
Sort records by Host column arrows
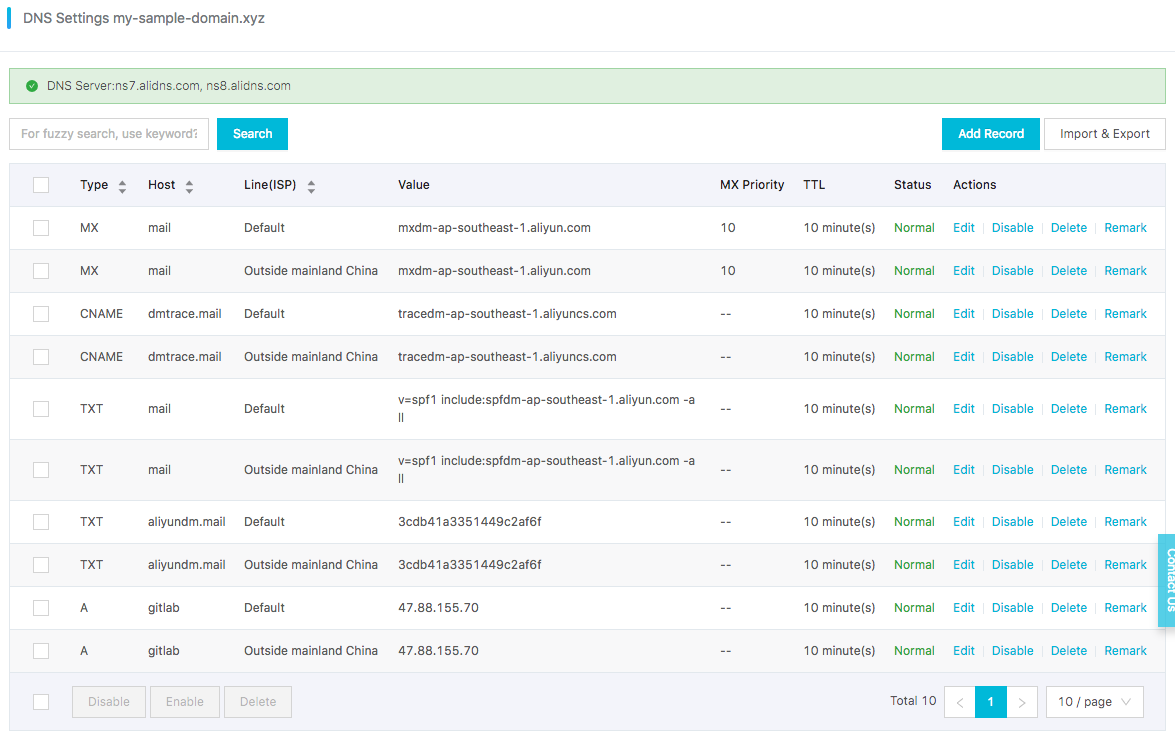point(190,187)
